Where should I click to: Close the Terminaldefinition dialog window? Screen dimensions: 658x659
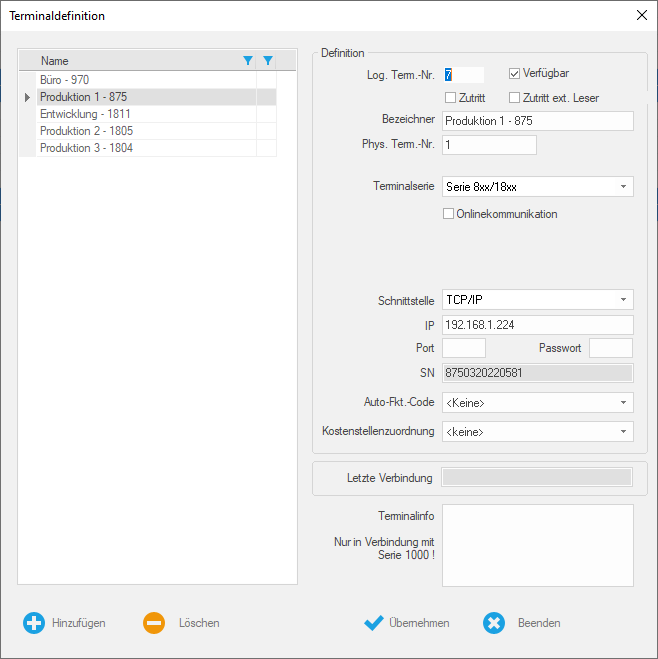641,15
